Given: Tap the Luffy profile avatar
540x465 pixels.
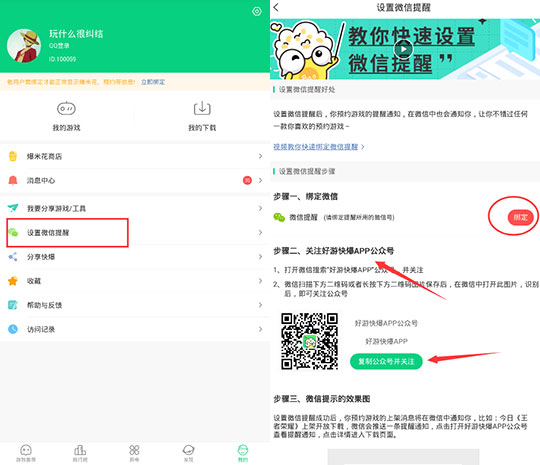Looking at the screenshot, I should coord(24,46).
